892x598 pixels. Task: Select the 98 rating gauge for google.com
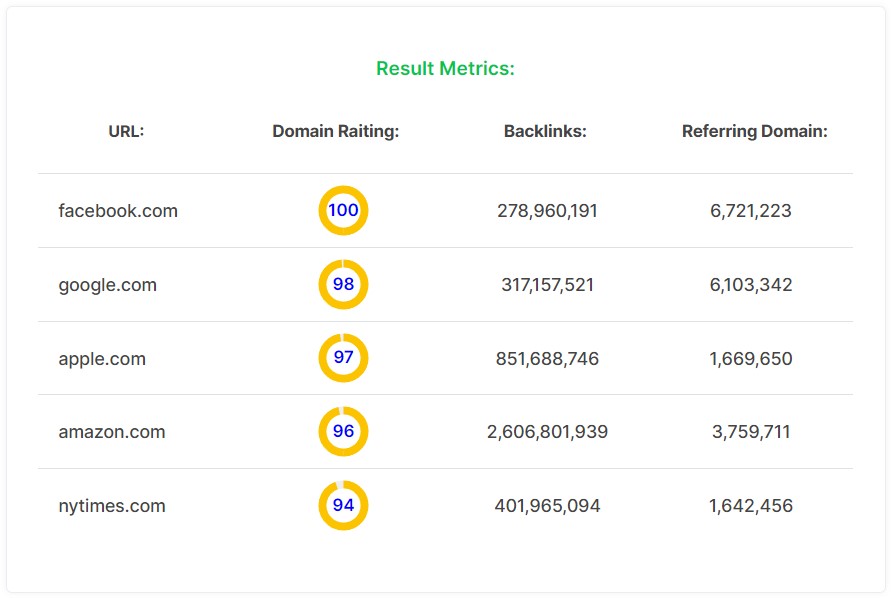tap(344, 285)
